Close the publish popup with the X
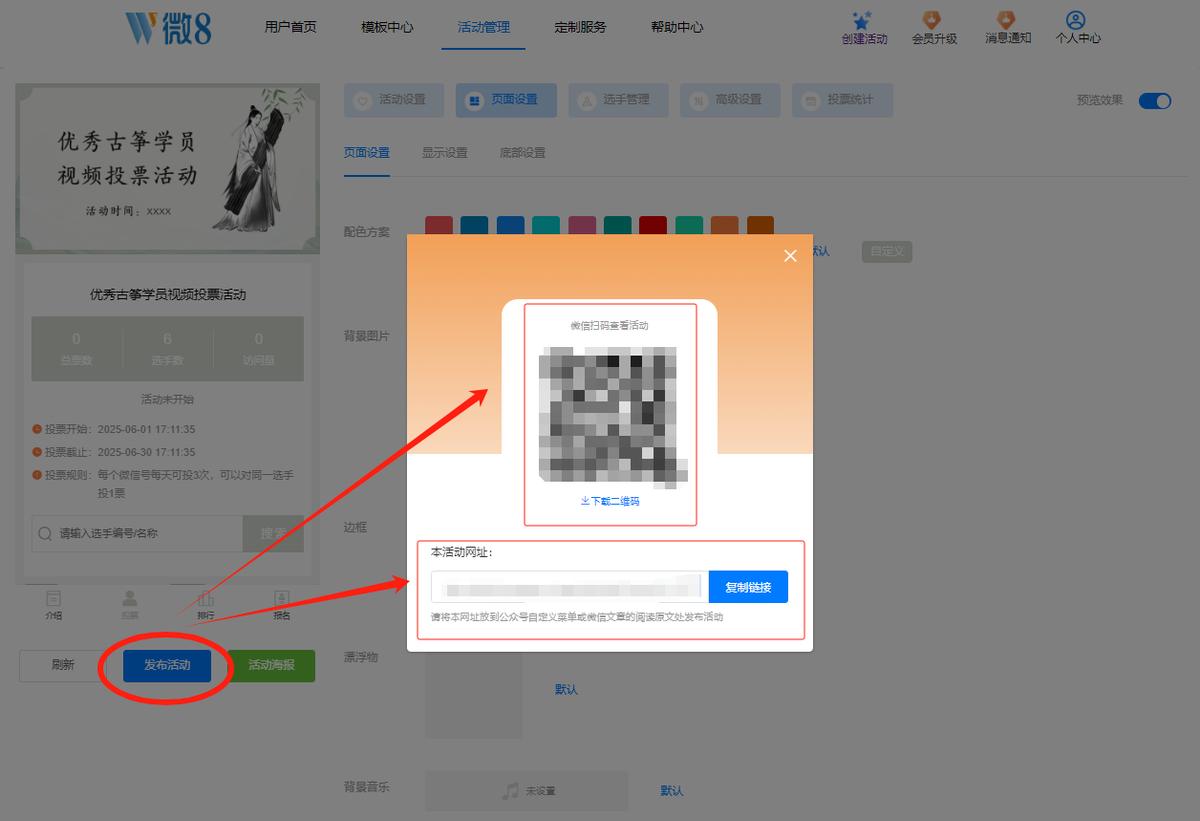The width and height of the screenshot is (1200, 821). (x=790, y=256)
